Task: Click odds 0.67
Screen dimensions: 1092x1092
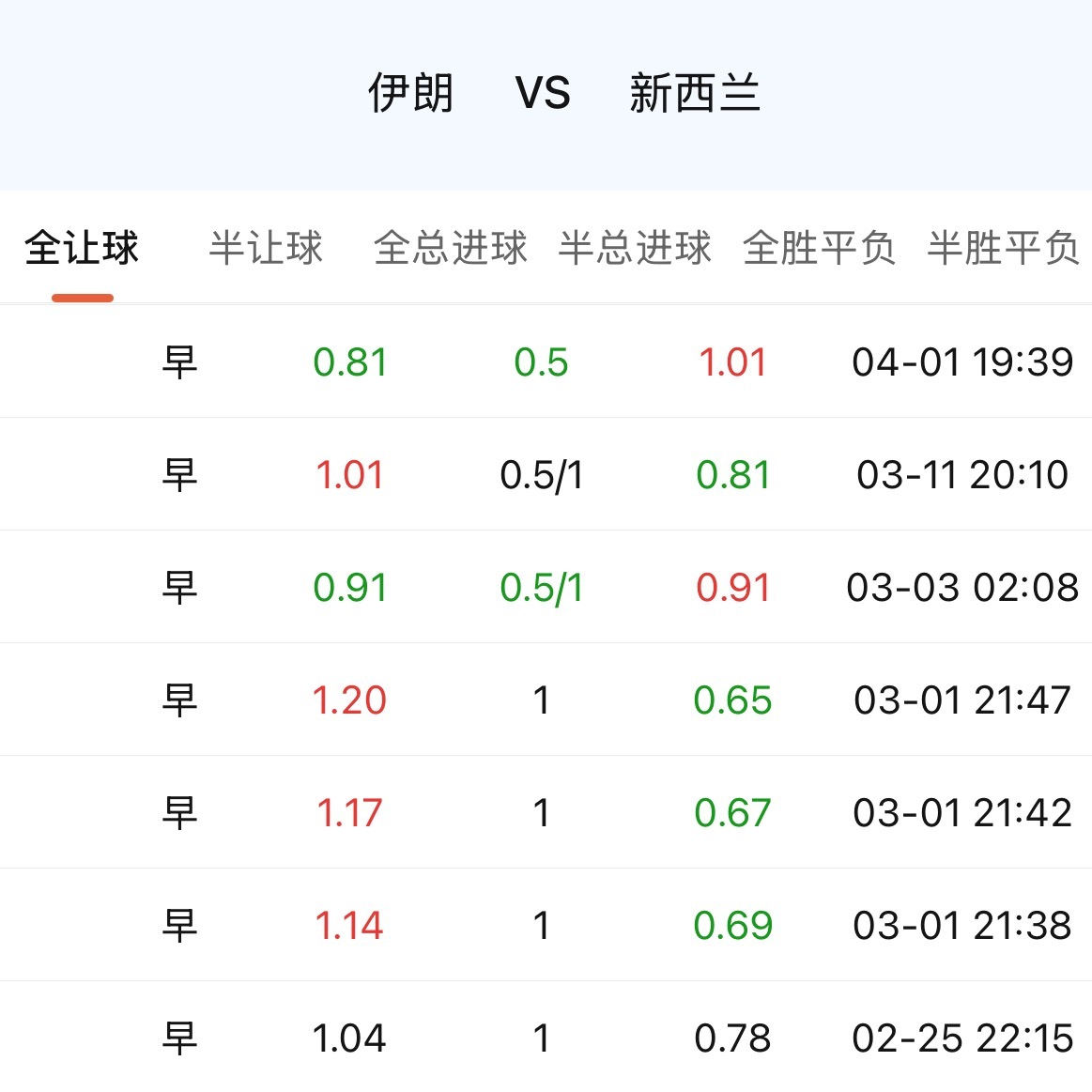Action: [x=732, y=813]
